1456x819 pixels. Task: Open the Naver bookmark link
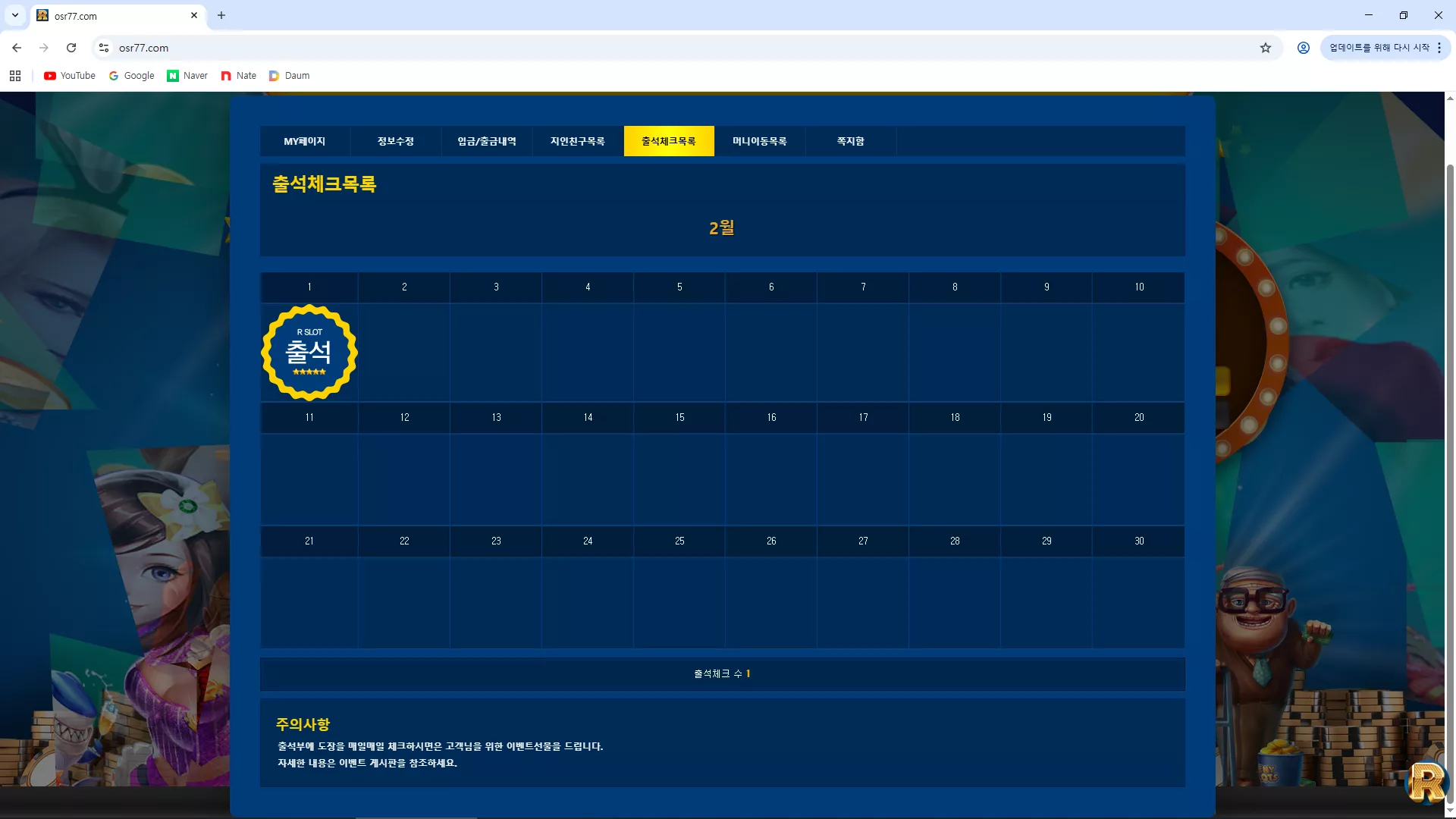coord(187,76)
